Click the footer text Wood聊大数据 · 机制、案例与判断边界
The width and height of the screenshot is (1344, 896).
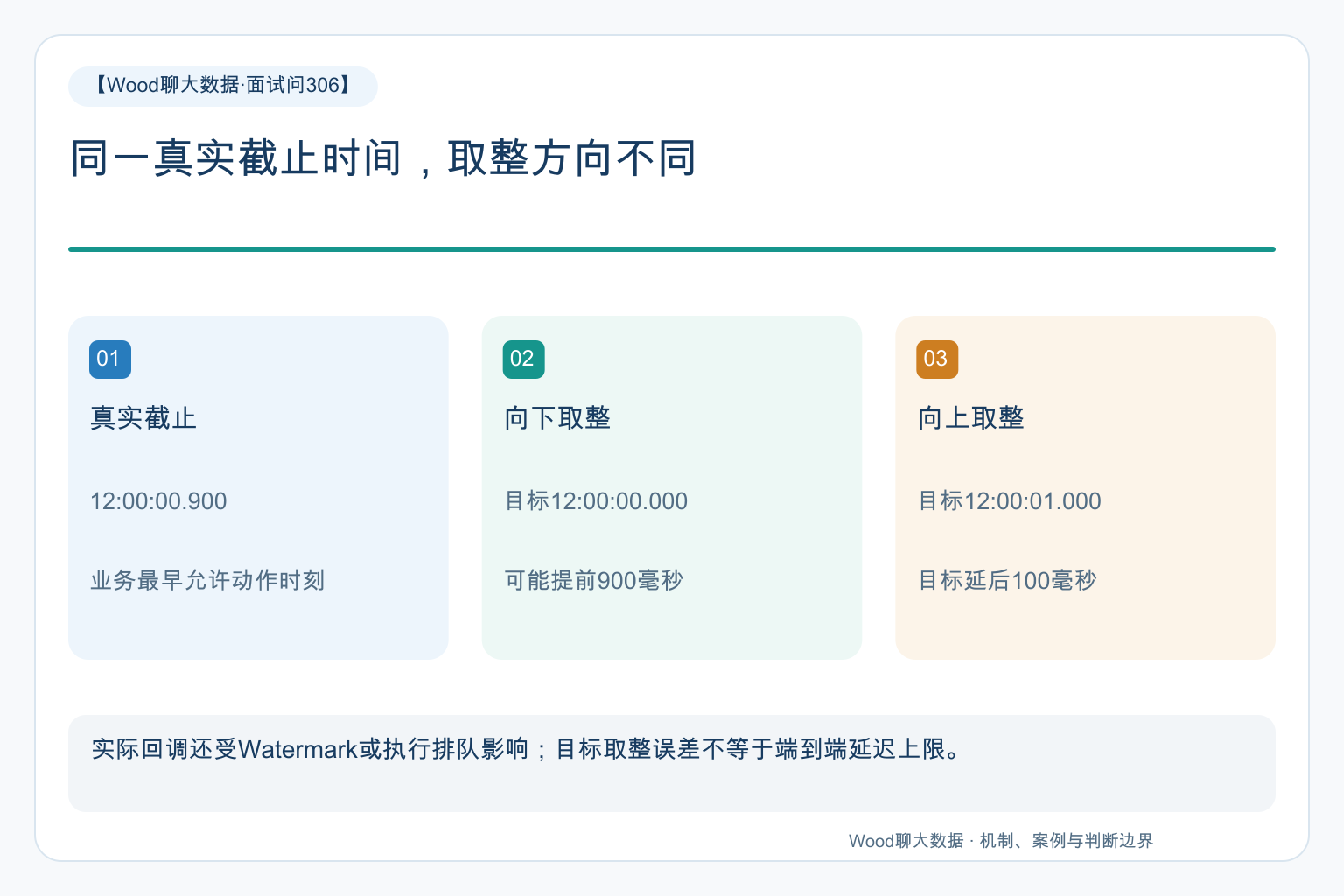click(x=1001, y=841)
